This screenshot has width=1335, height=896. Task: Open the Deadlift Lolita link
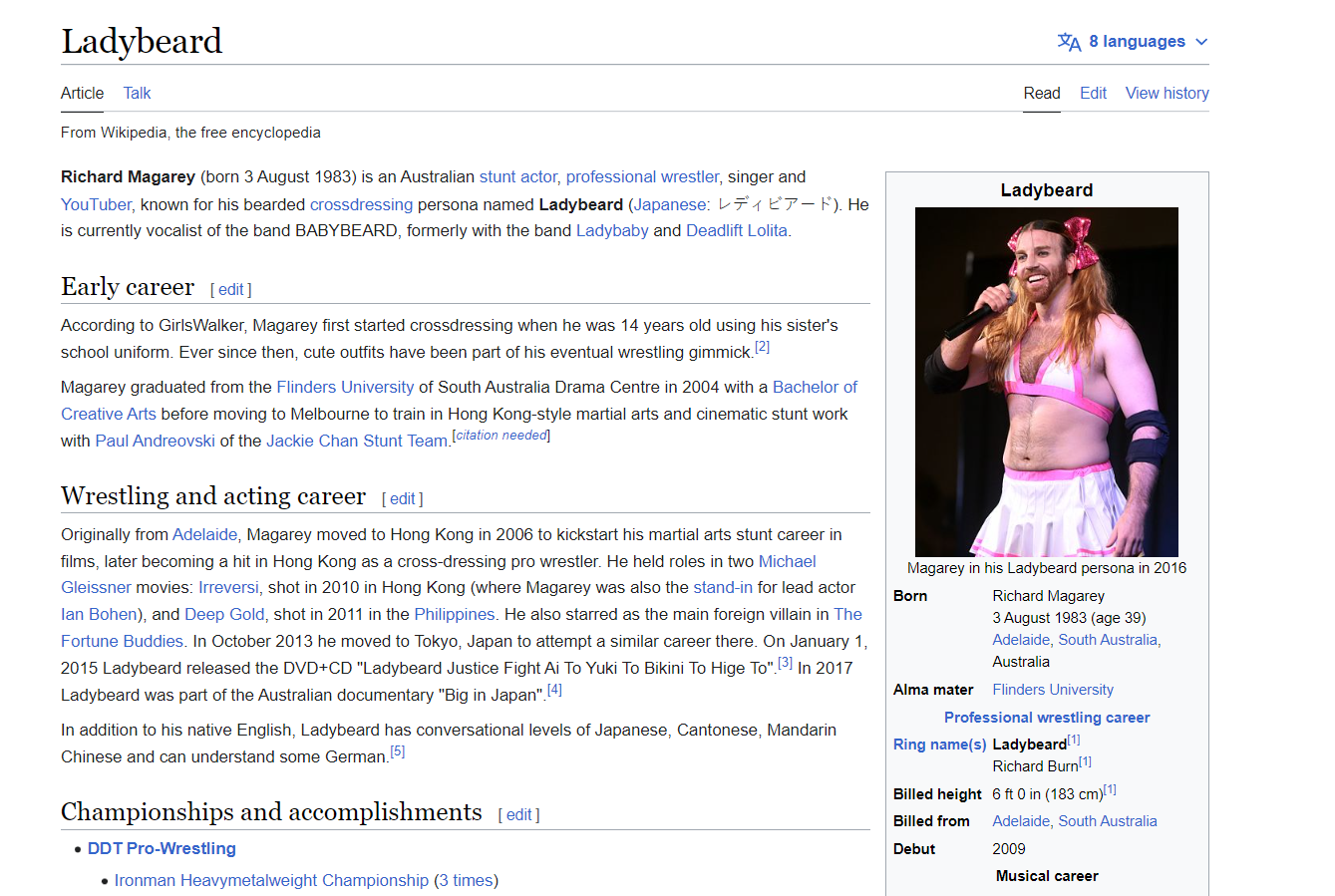click(x=737, y=230)
